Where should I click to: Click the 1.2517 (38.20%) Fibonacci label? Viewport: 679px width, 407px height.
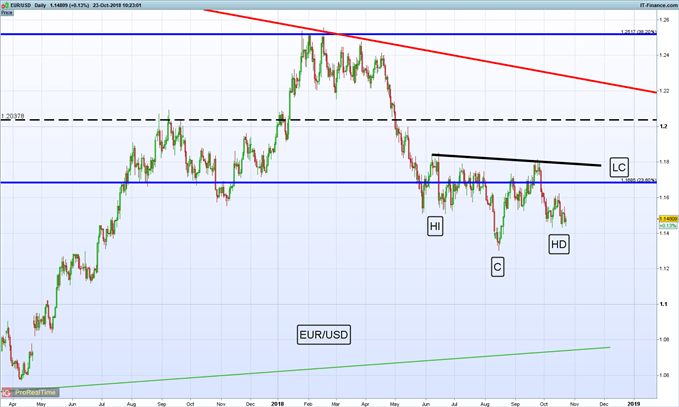(x=638, y=32)
